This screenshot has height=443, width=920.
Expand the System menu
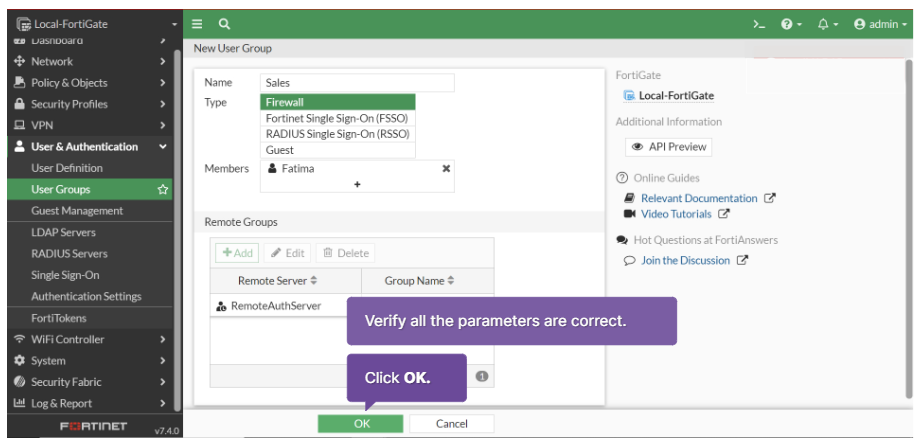pos(89,361)
